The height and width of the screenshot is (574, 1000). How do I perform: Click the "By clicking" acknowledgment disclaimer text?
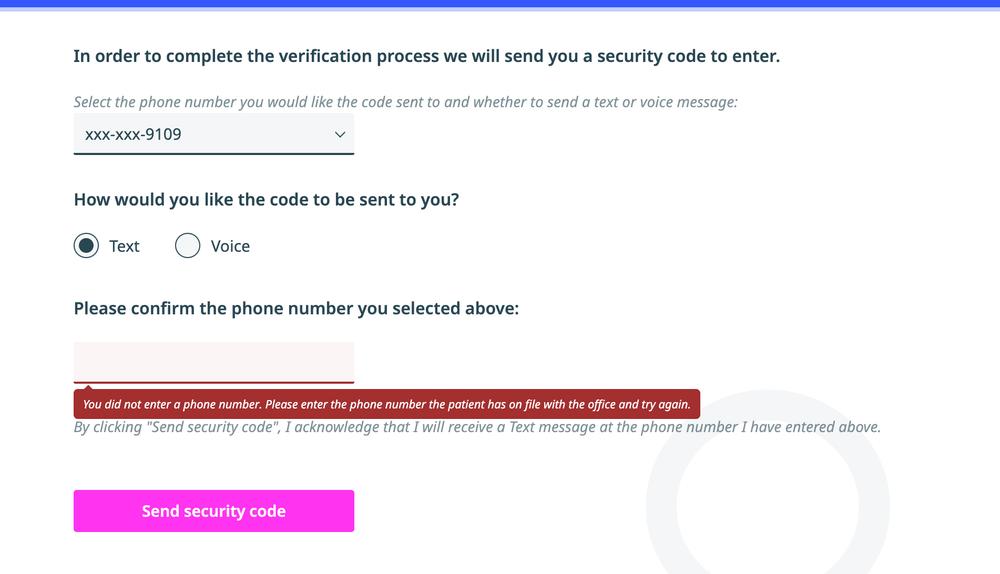477,428
